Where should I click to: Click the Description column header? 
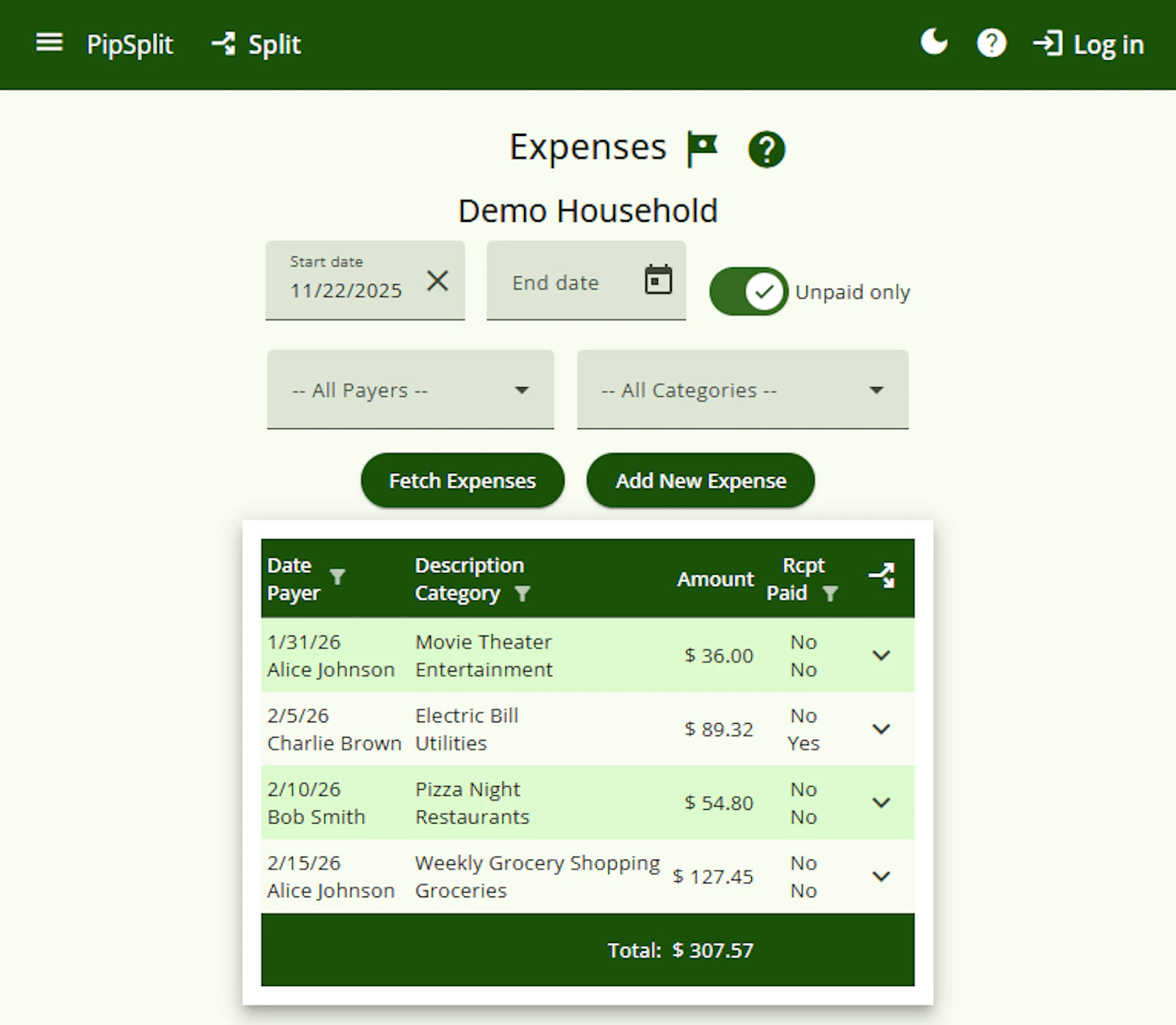(x=470, y=565)
